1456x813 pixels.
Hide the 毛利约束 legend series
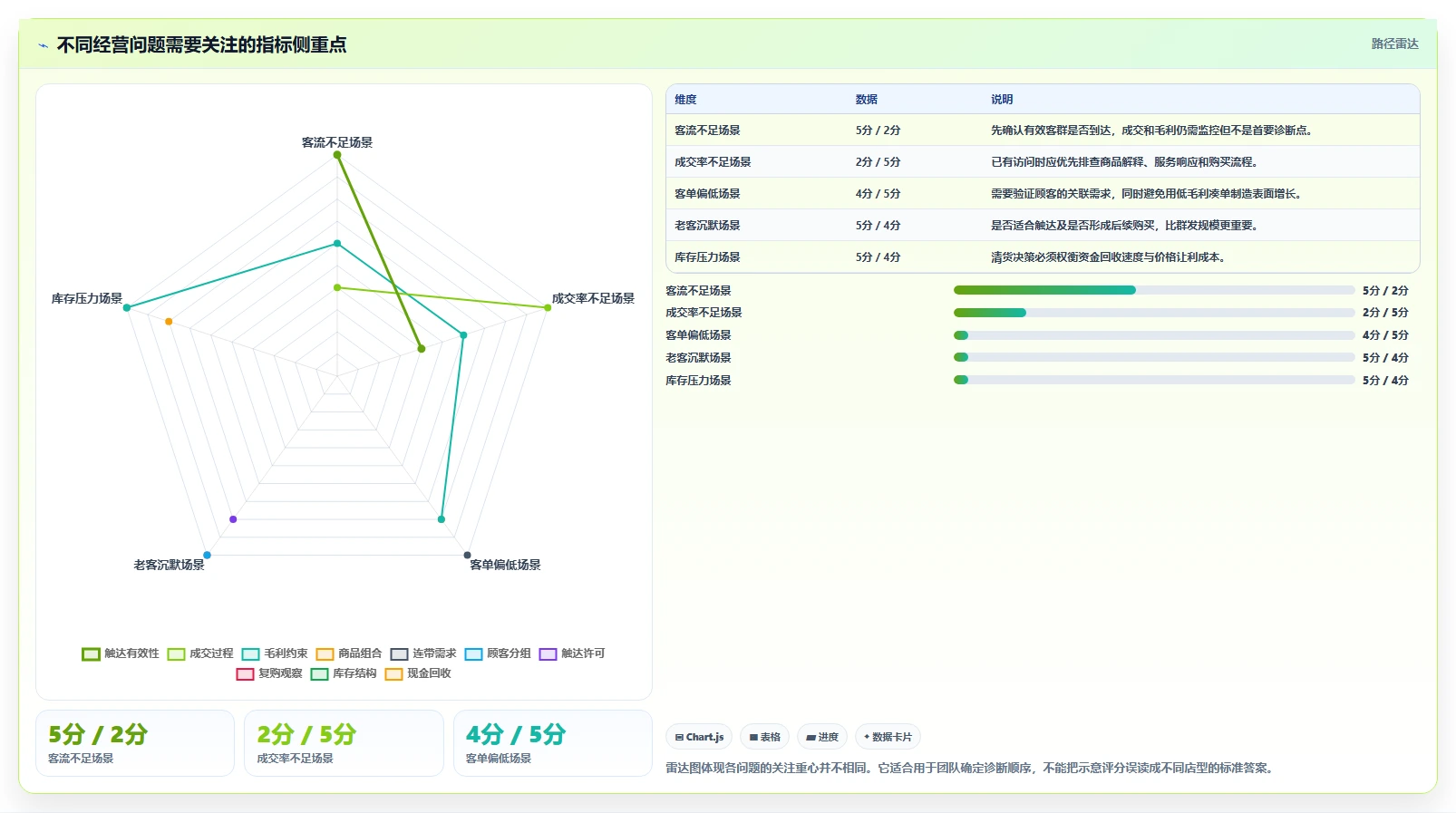[x=274, y=653]
